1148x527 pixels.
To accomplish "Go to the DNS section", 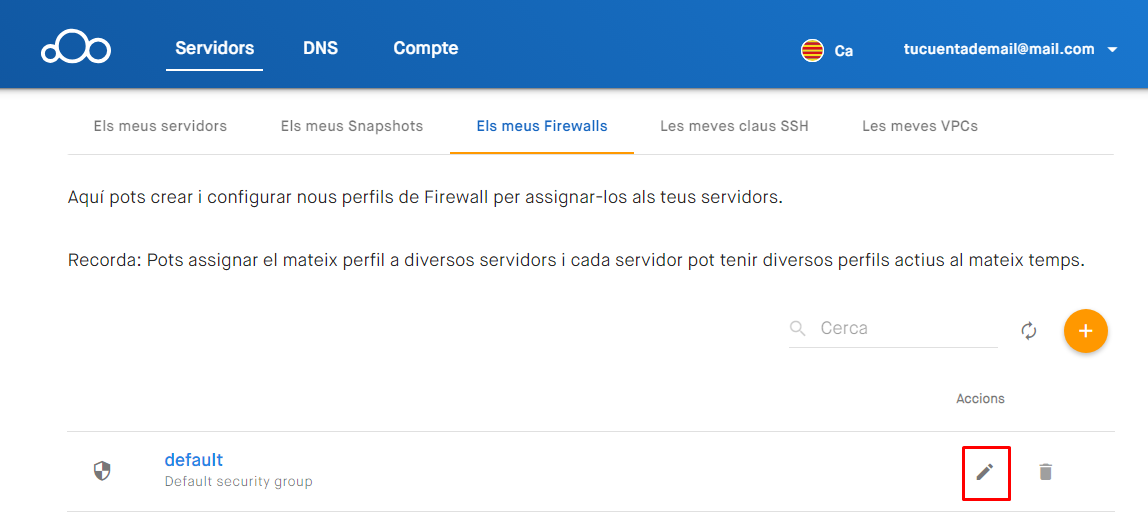I will coord(320,48).
